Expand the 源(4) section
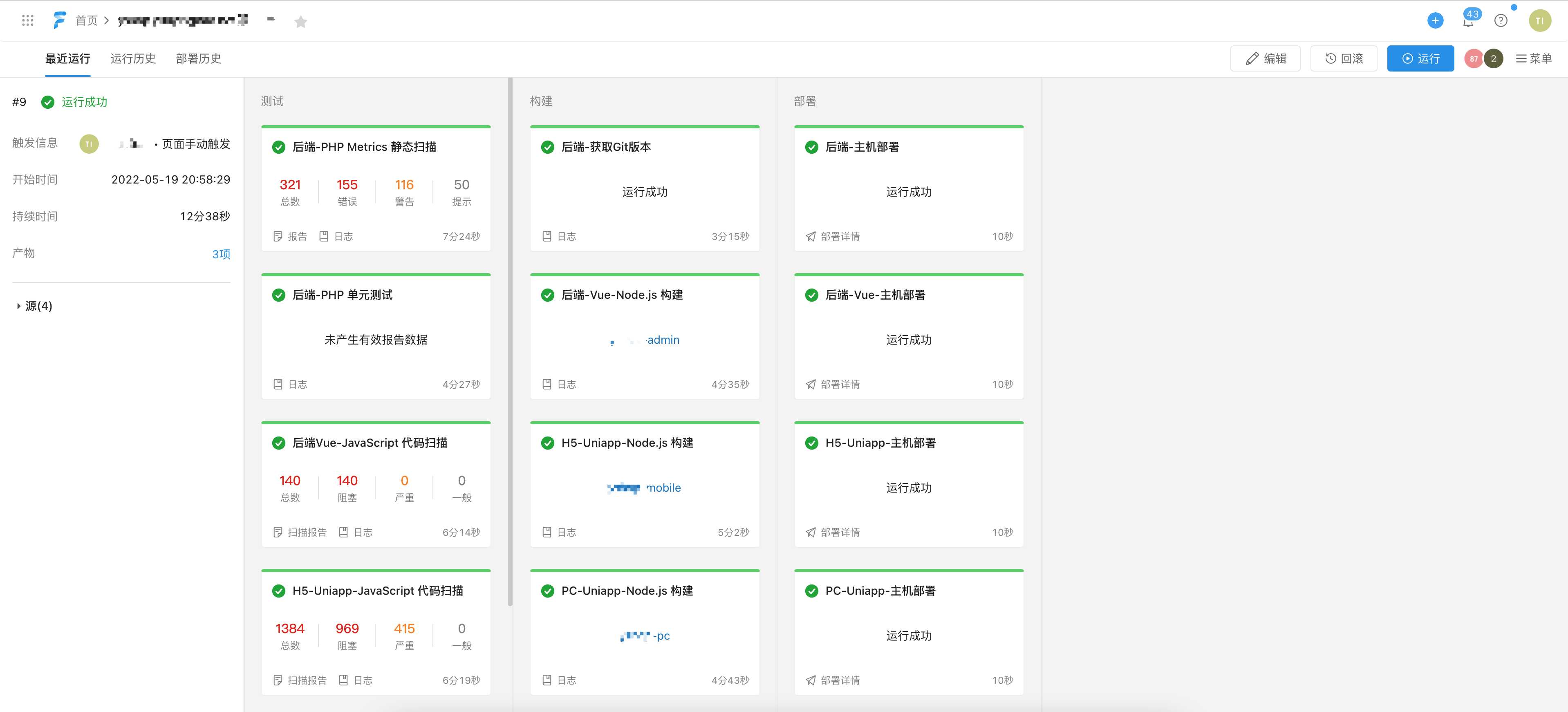The width and height of the screenshot is (1568, 712). pyautogui.click(x=34, y=305)
